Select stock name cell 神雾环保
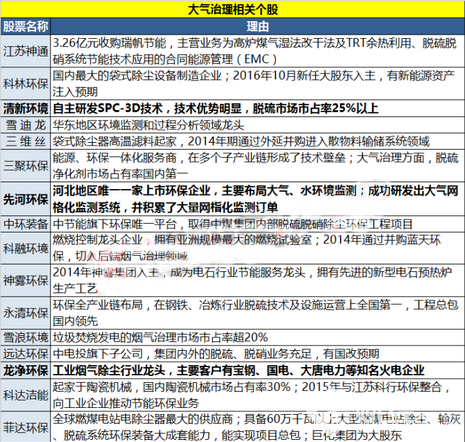Screen dimensions: 465x442 [26, 280]
